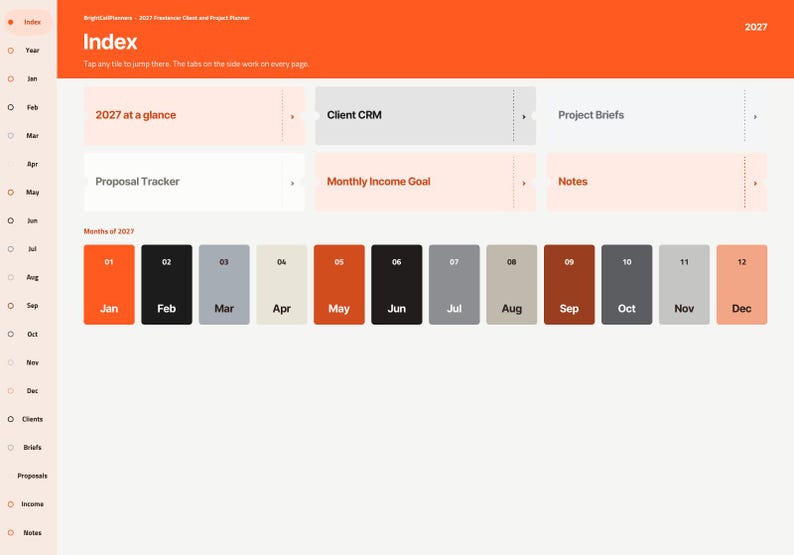
Task: Jump to the Dec sidebar tab
Action: point(28,391)
